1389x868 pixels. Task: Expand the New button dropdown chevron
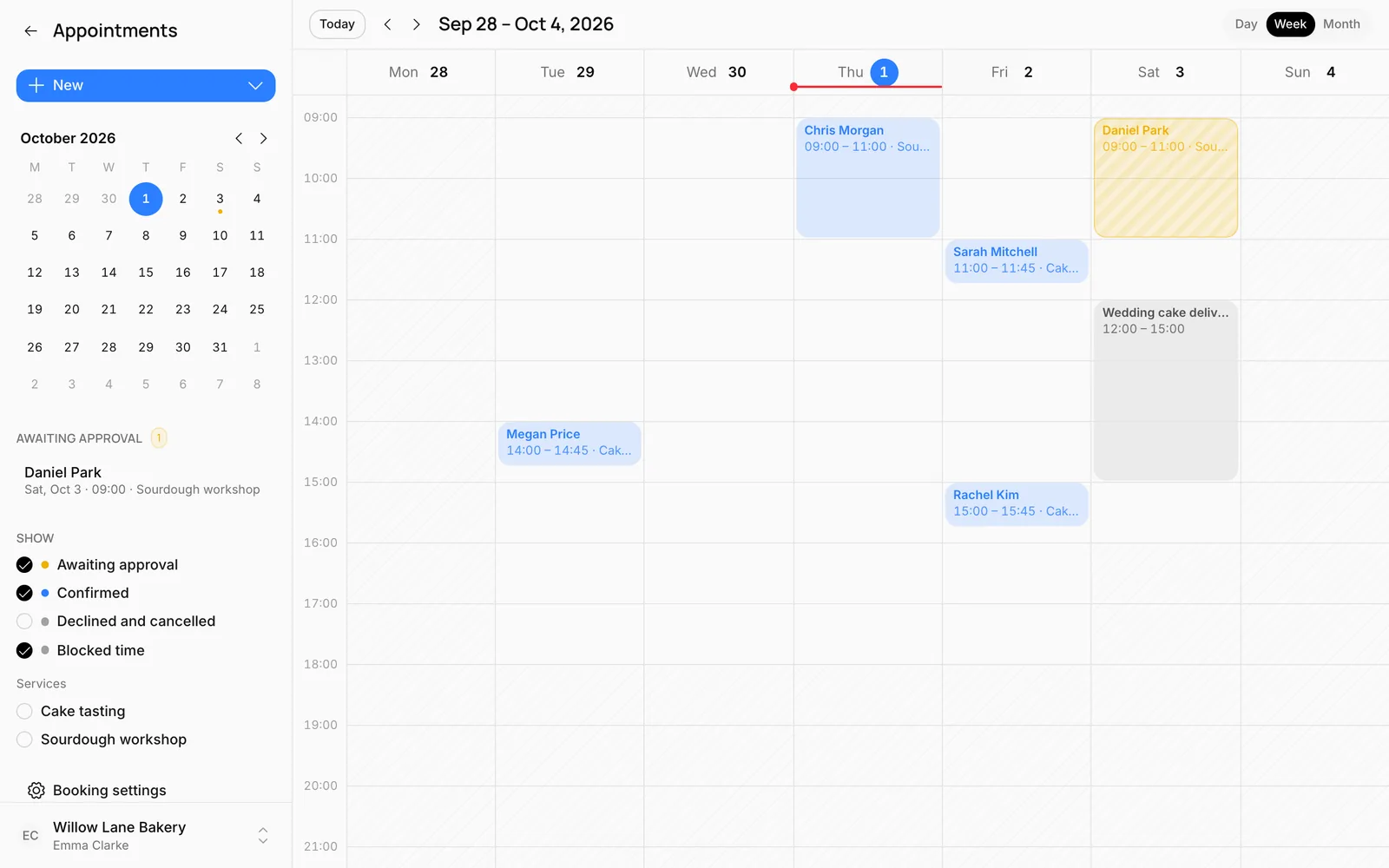[255, 85]
